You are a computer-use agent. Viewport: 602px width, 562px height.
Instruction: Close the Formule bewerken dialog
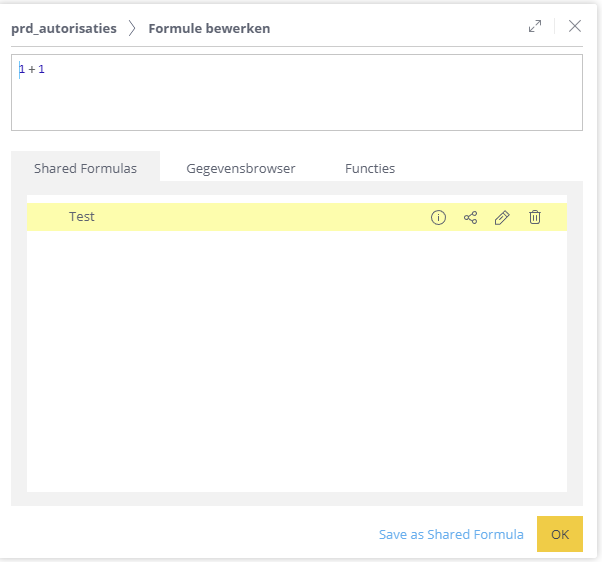[575, 27]
